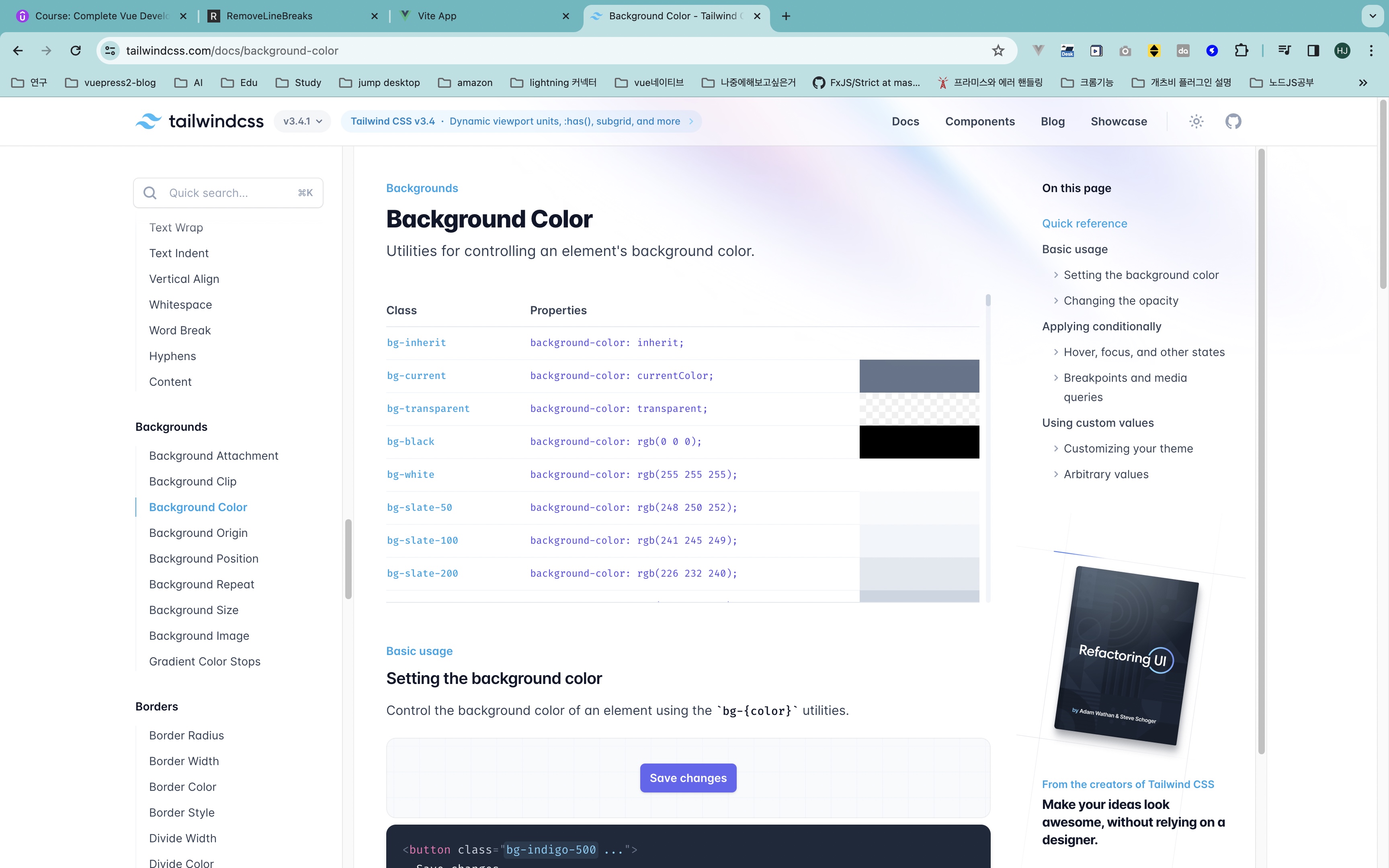
Task: Click the bg-black color swatch
Action: (x=919, y=442)
